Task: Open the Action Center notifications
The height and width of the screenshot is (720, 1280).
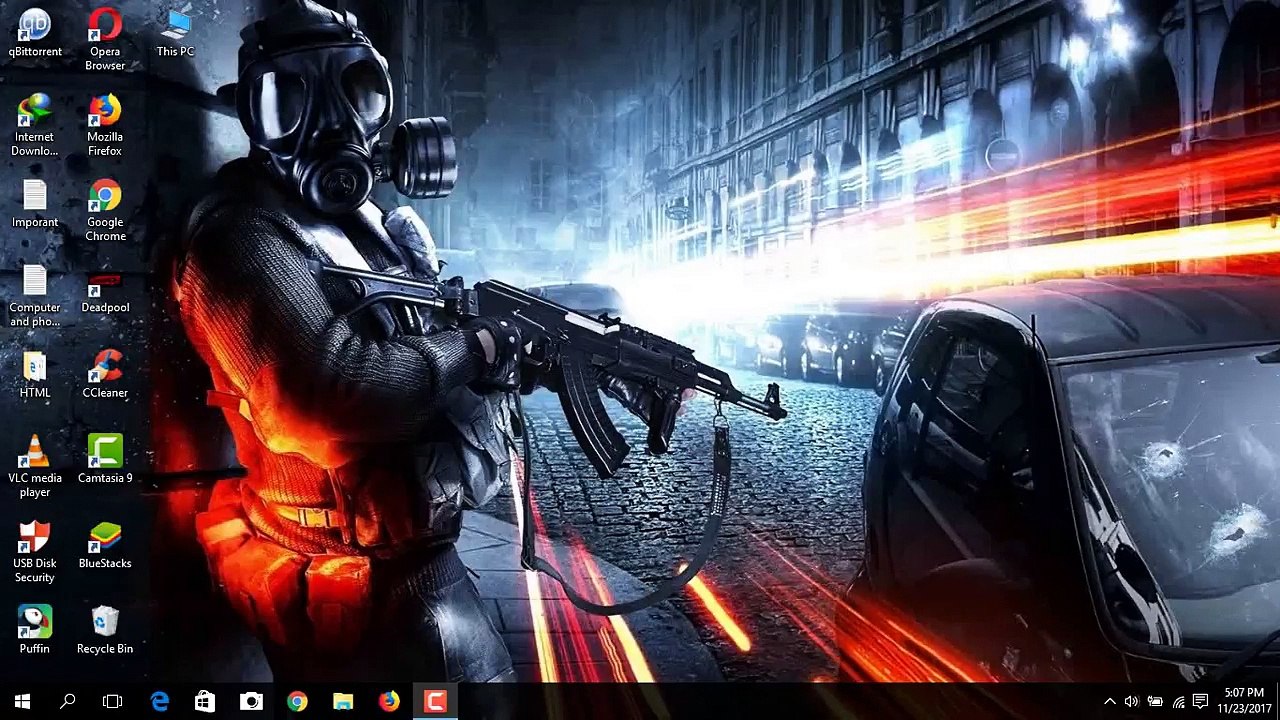Action: [1201, 702]
